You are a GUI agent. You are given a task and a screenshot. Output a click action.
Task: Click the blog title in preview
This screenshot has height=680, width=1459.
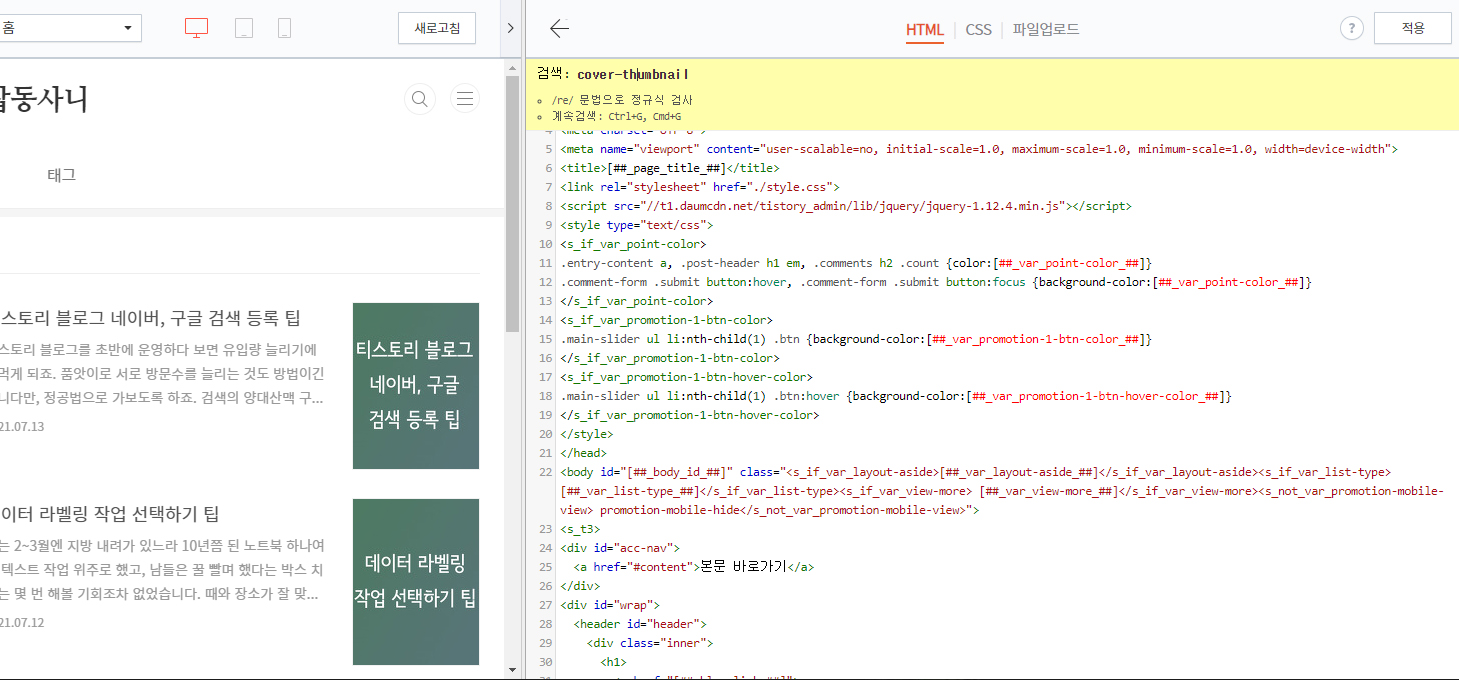(44, 99)
